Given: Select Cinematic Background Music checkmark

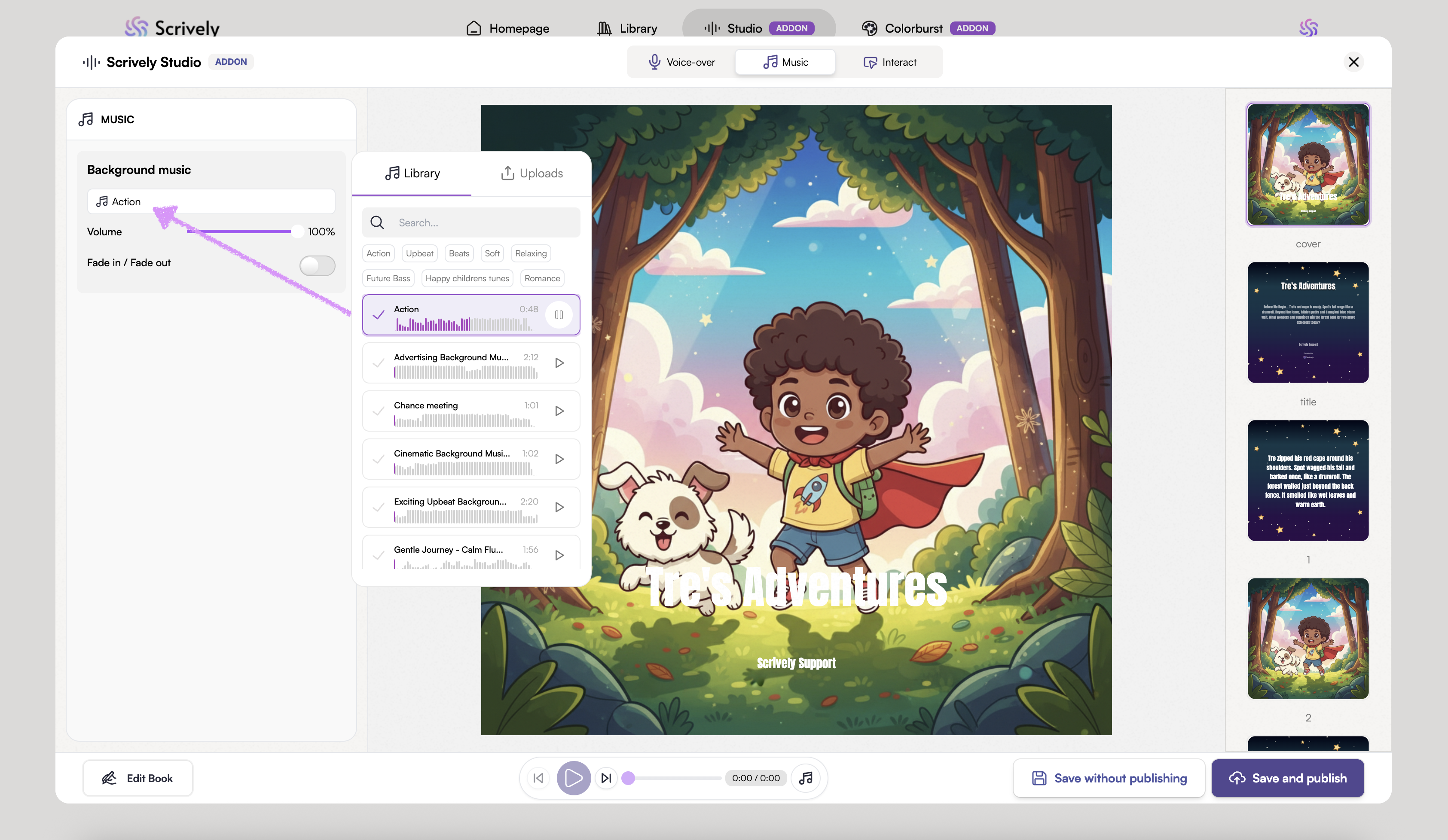Looking at the screenshot, I should click(378, 460).
